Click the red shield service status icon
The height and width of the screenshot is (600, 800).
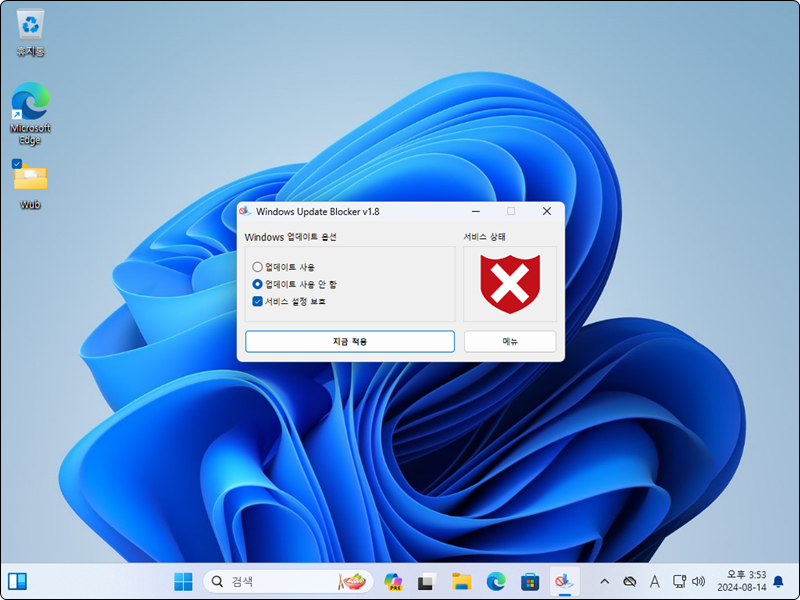pyautogui.click(x=509, y=284)
